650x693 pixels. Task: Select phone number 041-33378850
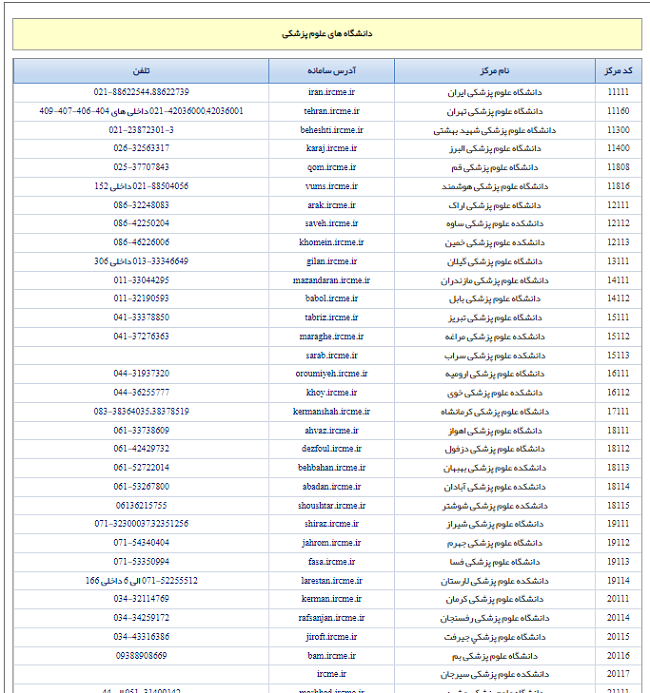tap(141, 317)
